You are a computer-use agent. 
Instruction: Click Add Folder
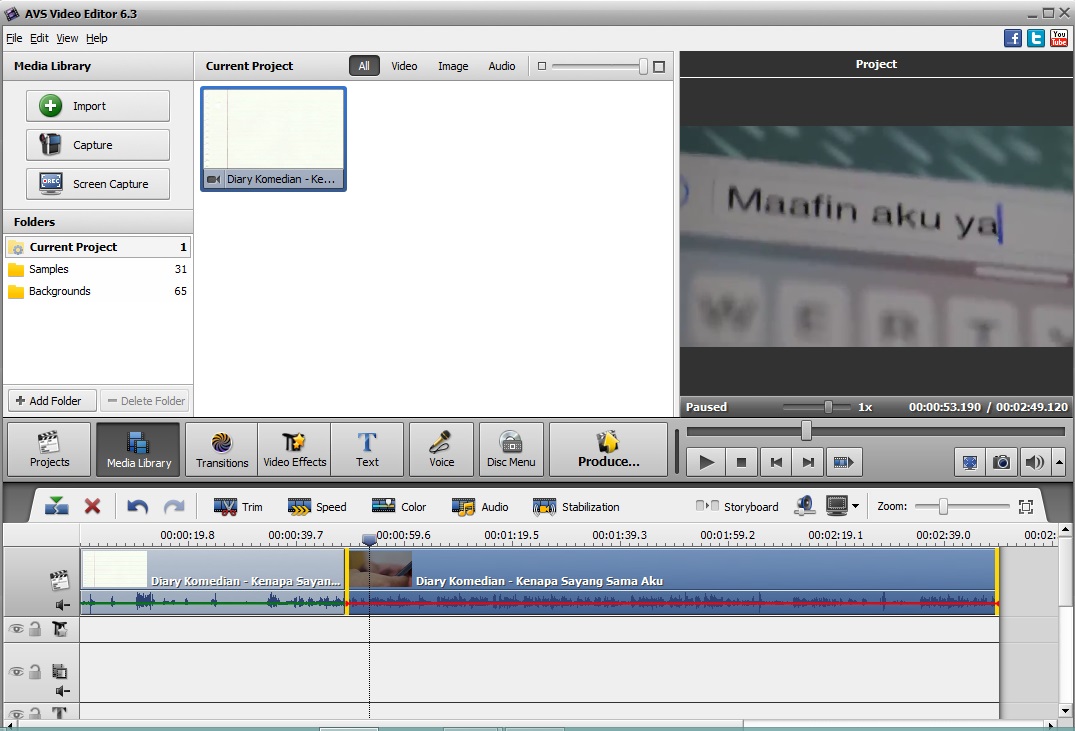(52, 400)
